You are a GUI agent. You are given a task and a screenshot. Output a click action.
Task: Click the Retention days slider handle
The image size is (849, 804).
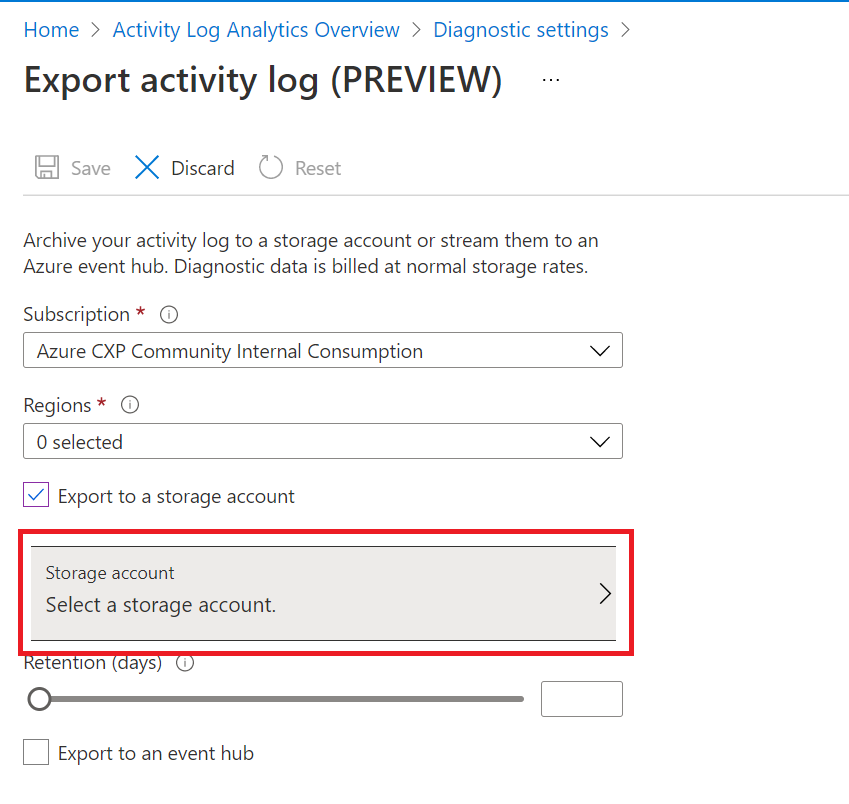(40, 699)
